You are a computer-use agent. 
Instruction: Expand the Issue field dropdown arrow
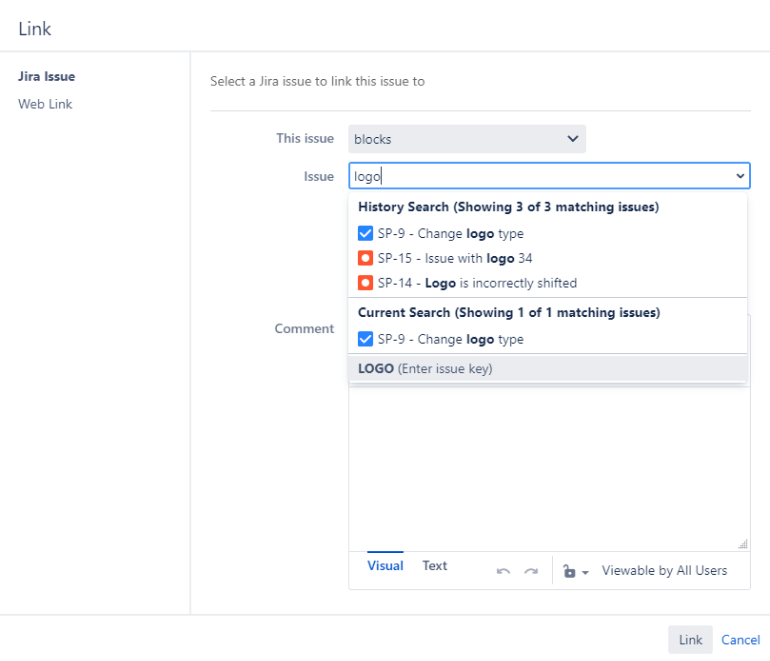coord(740,176)
